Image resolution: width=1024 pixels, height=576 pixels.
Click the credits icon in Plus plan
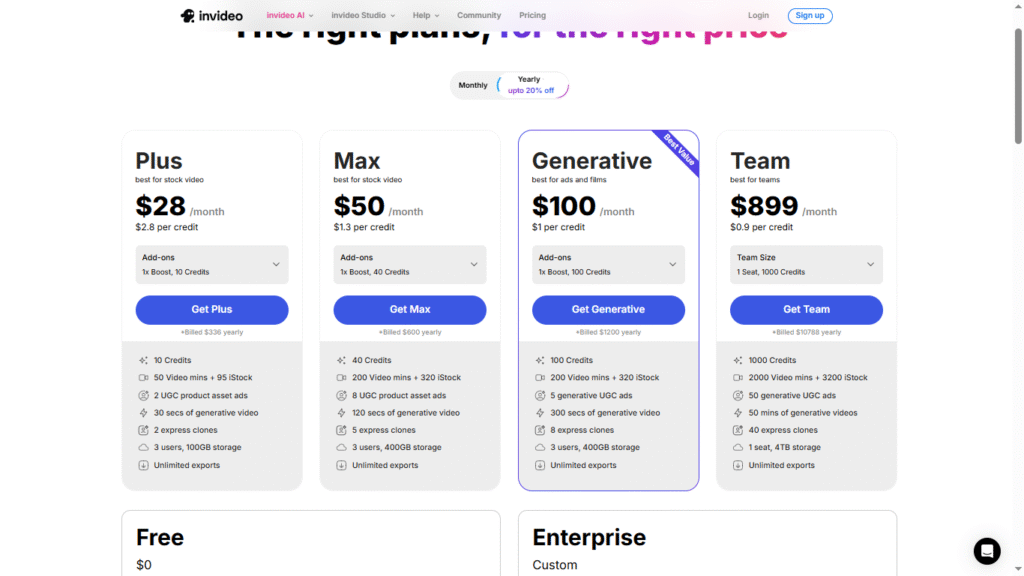(144, 360)
